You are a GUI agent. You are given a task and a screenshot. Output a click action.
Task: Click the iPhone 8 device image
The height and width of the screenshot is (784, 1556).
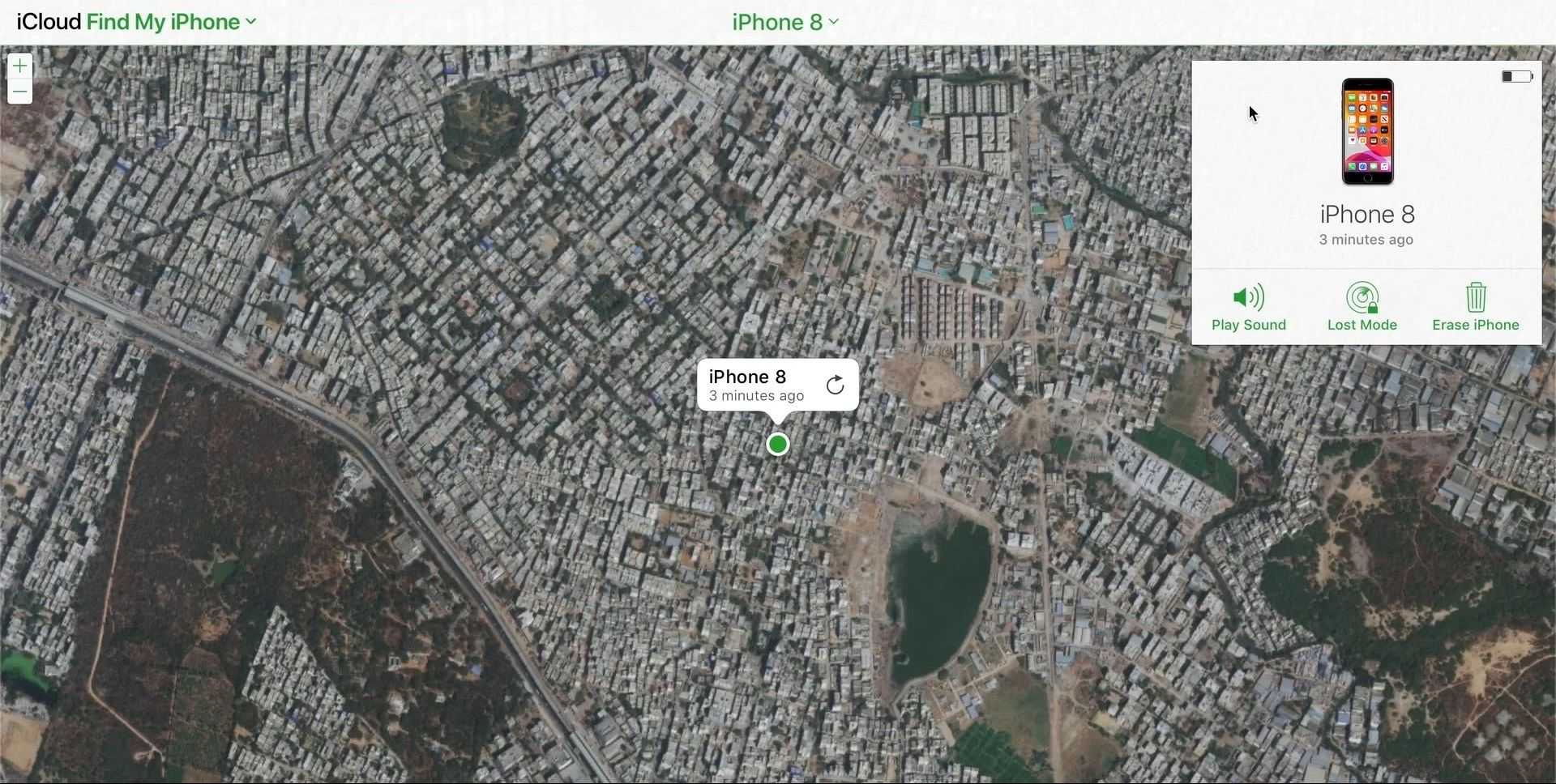tap(1367, 131)
